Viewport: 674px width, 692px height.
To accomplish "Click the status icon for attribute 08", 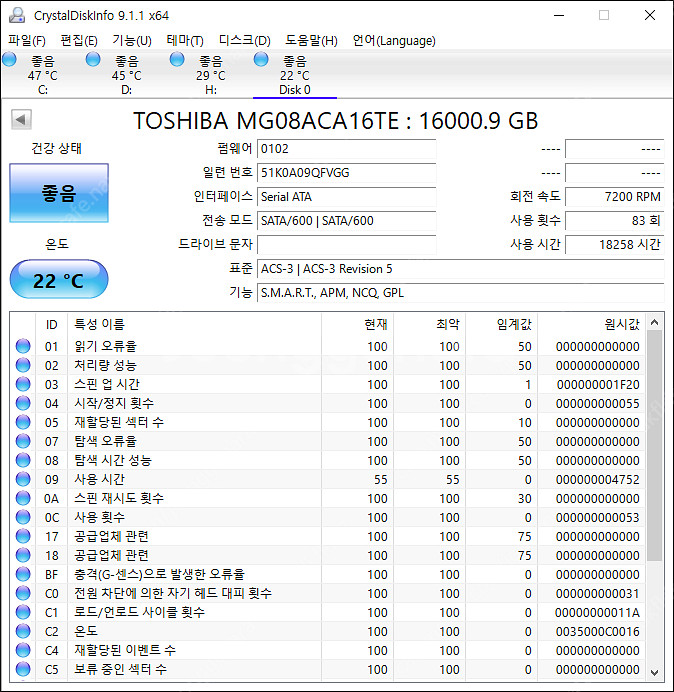I will (x=23, y=460).
